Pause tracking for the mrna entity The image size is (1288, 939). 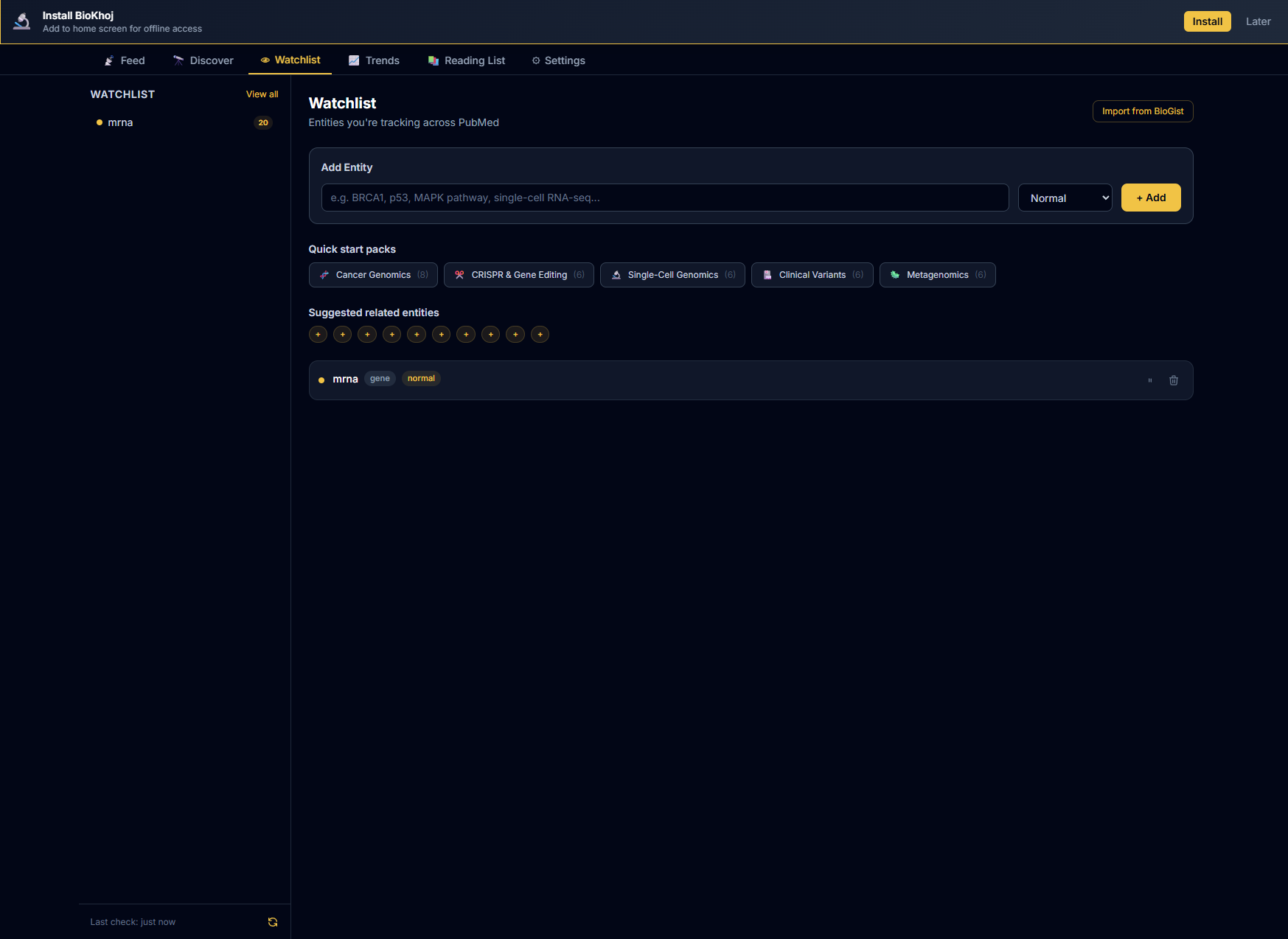(x=1149, y=380)
